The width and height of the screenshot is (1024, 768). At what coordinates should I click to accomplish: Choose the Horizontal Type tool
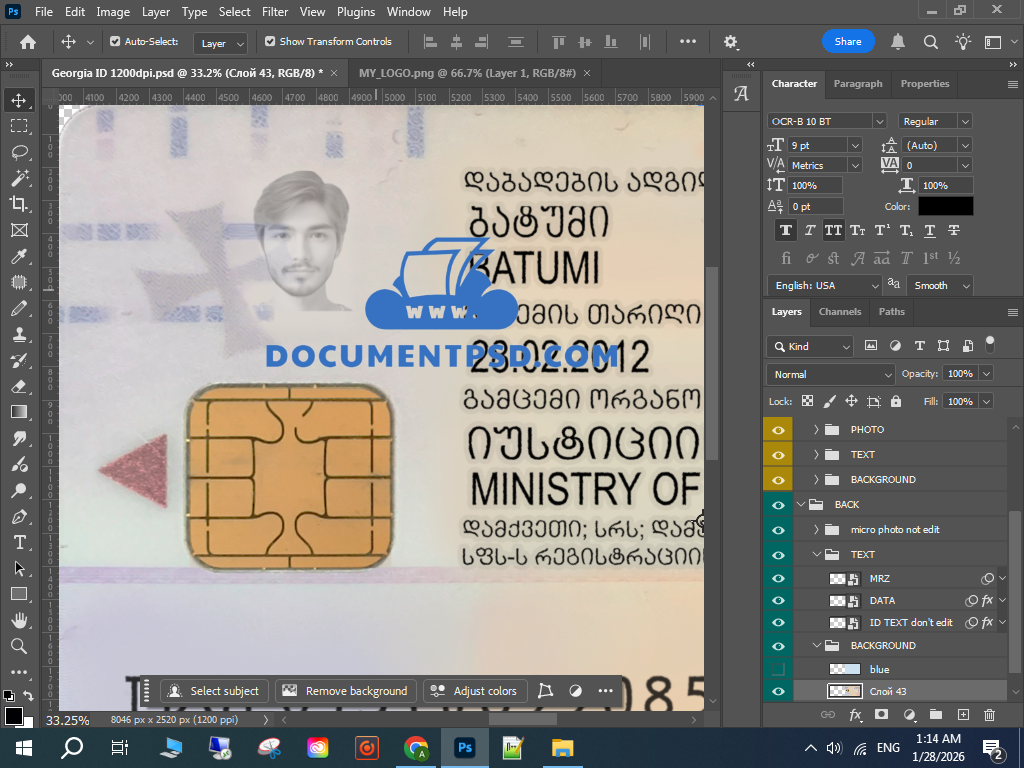19,542
